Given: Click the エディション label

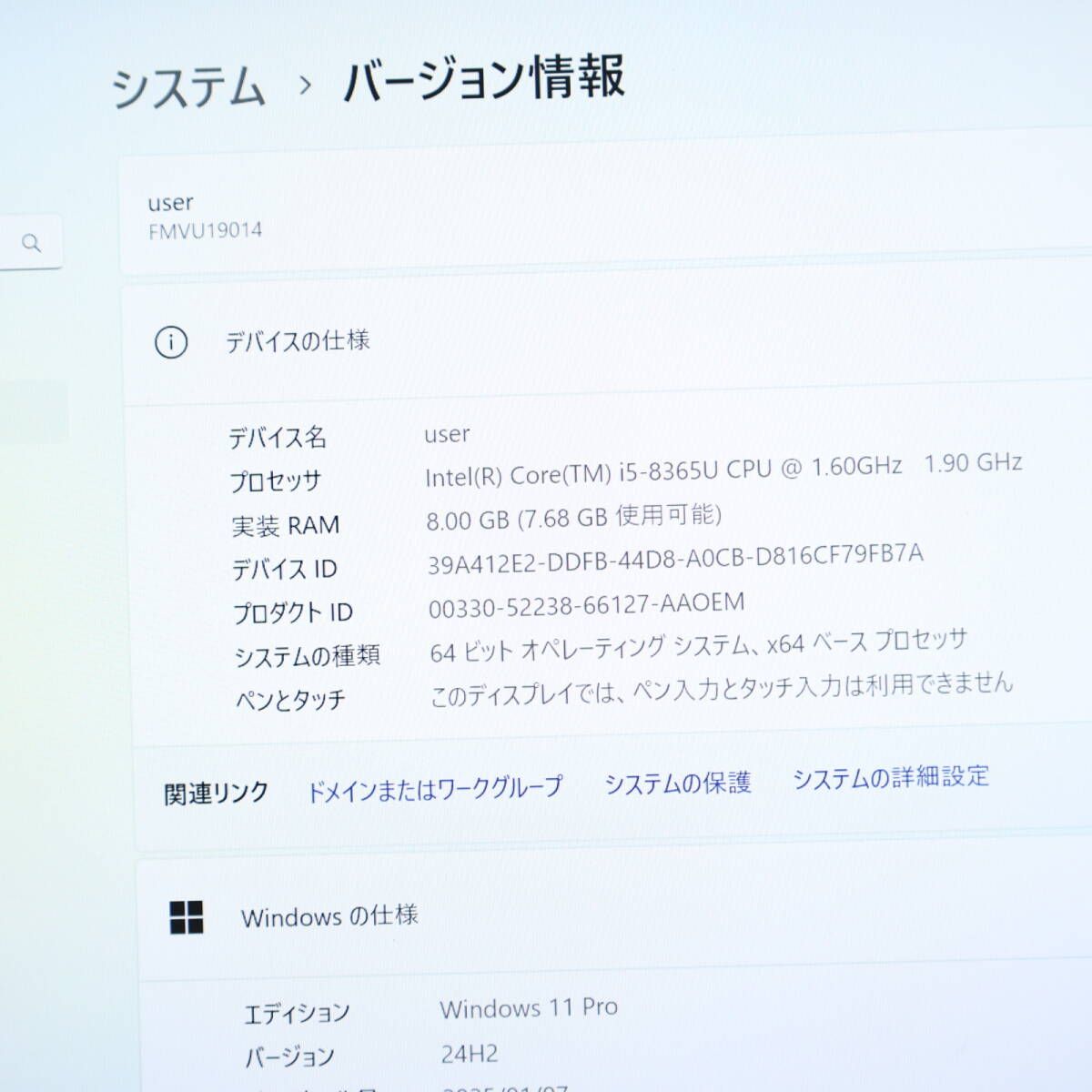Looking at the screenshot, I should 297,1014.
